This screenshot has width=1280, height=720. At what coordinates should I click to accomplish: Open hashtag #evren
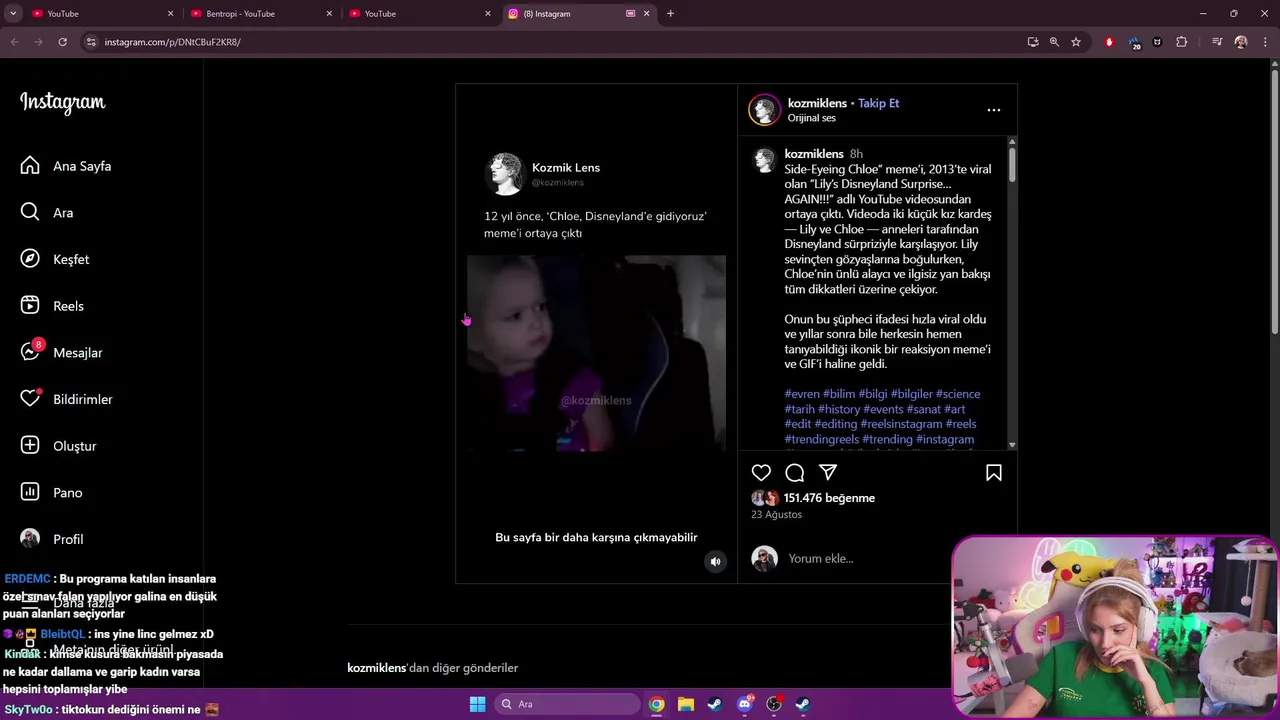click(x=802, y=394)
